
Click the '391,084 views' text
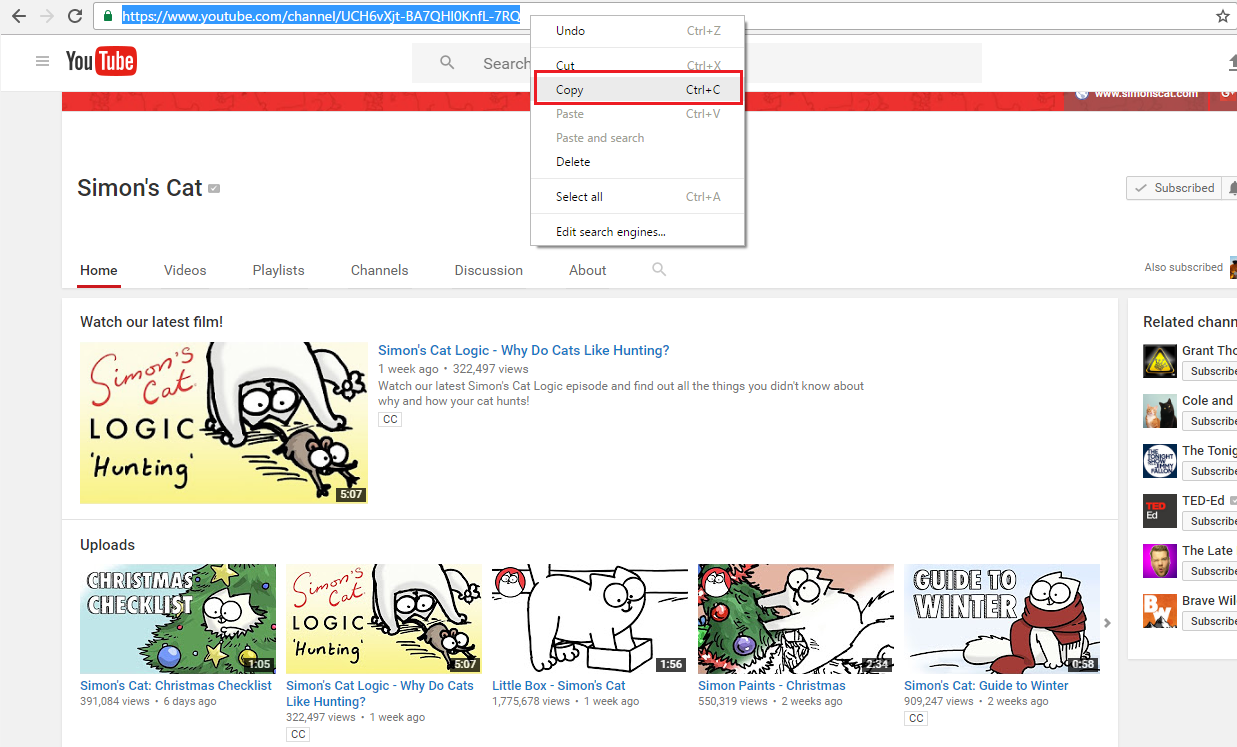click(x=115, y=702)
